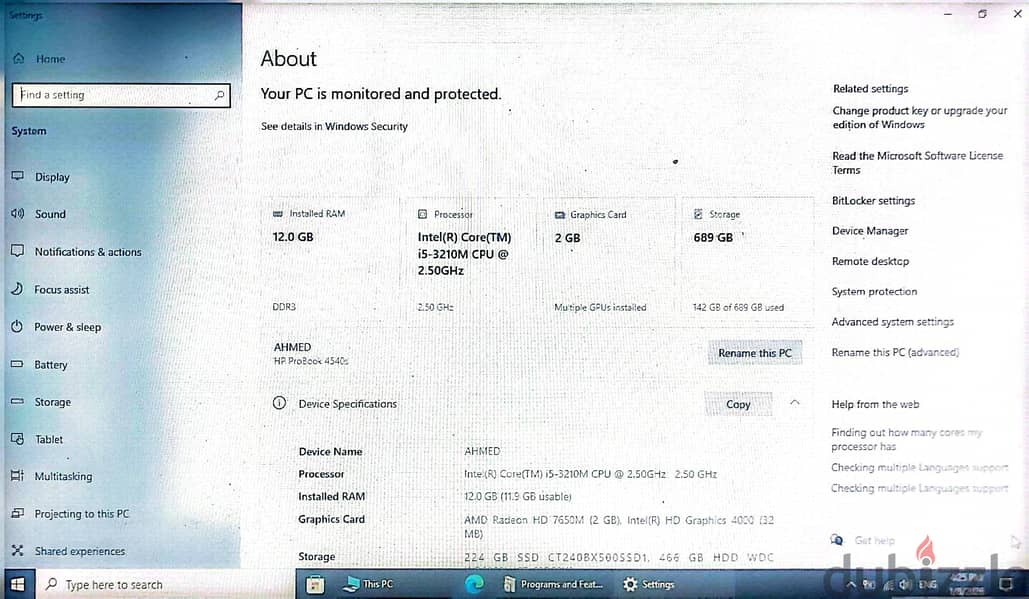
Task: Click the 142 GB of 689 GB used text
Action: [x=738, y=307]
